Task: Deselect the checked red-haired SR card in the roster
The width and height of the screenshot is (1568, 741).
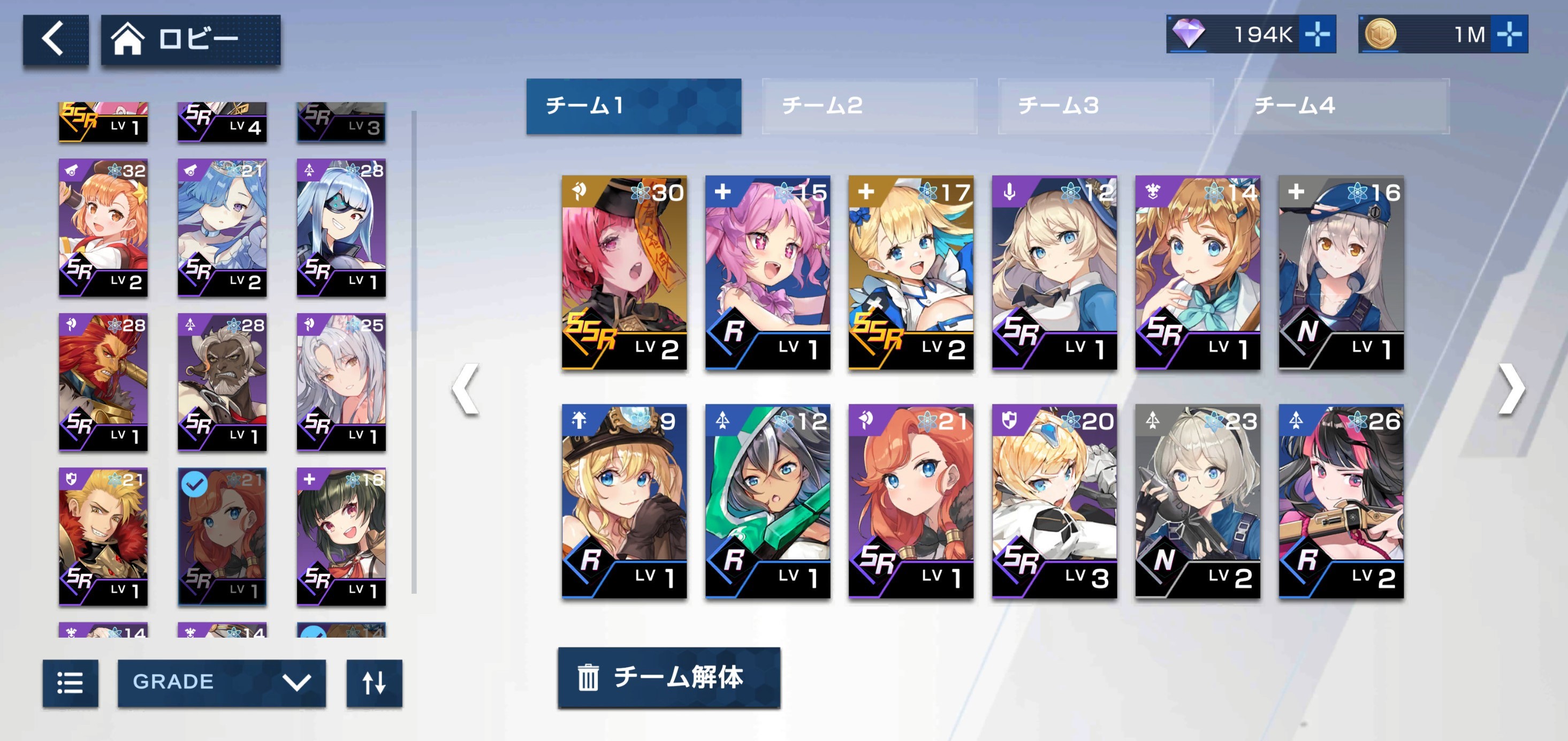Action: point(222,536)
